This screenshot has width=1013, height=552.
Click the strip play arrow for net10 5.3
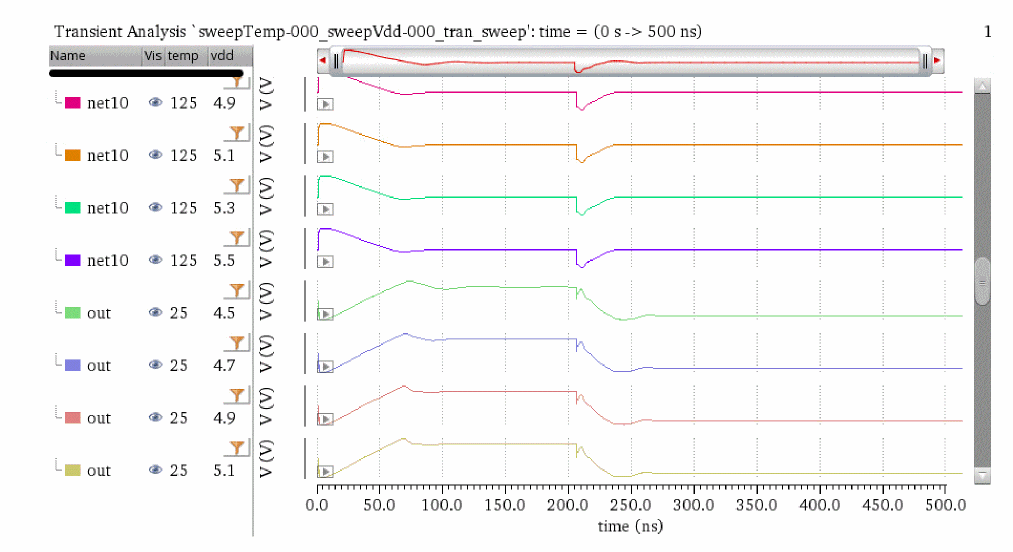point(325,209)
